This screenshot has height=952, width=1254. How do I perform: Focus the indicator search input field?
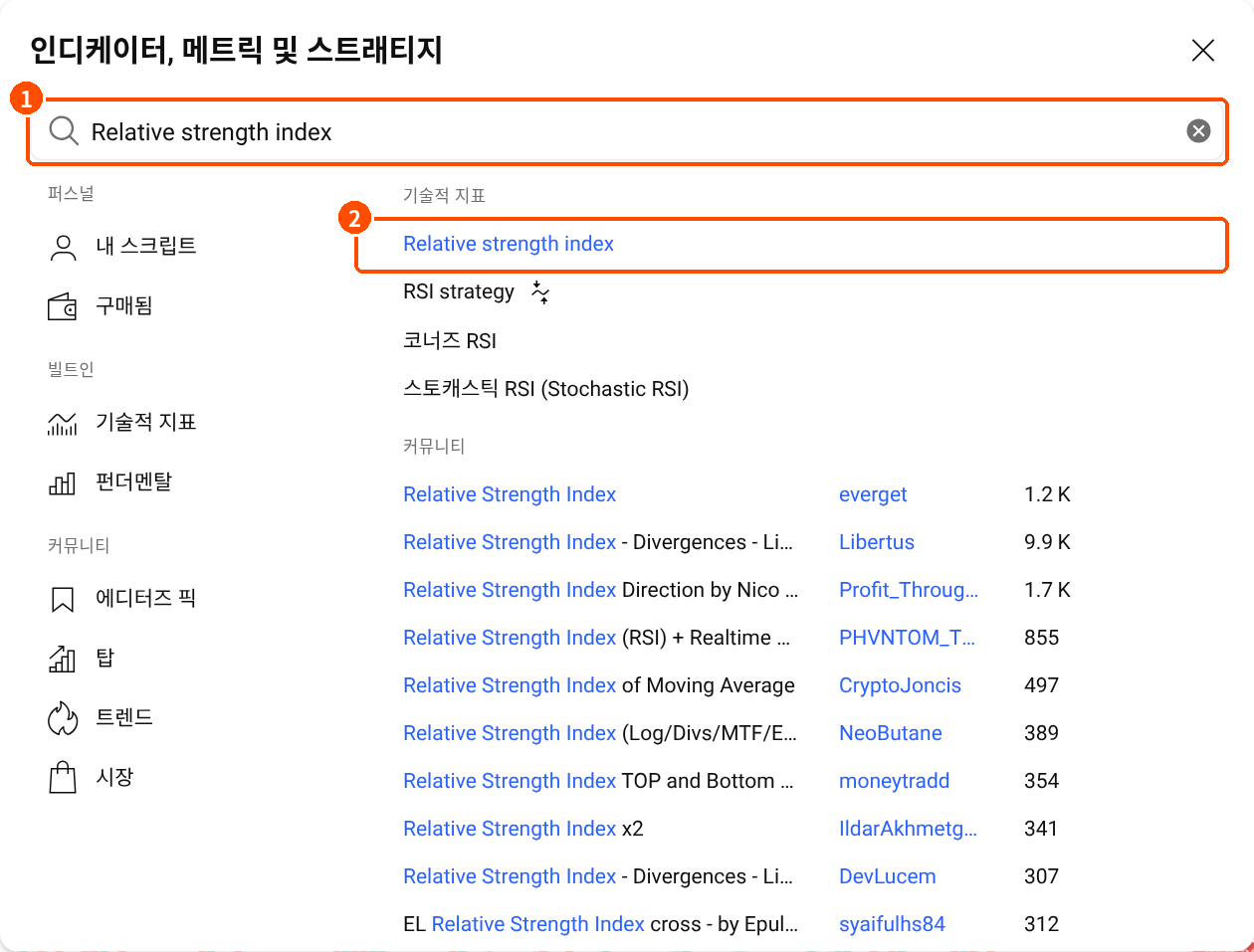click(x=627, y=131)
